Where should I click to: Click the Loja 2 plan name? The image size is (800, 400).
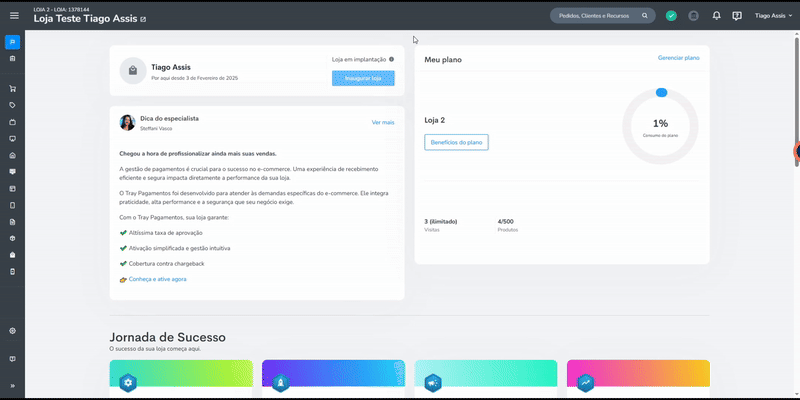pos(435,120)
